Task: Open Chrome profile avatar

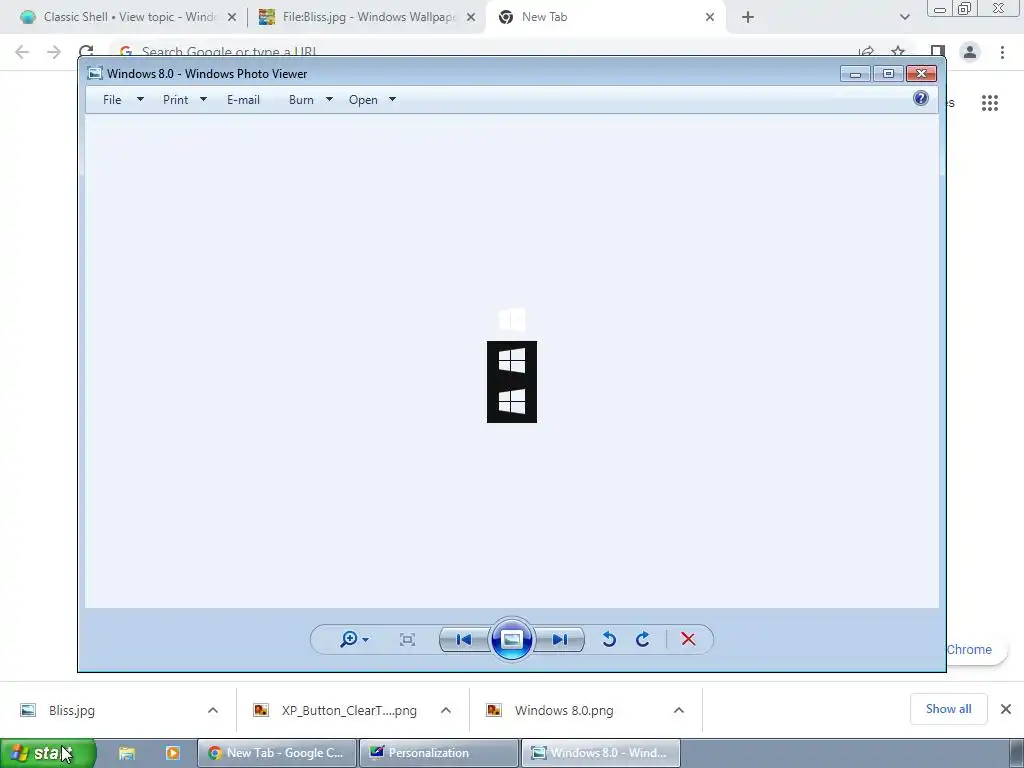Action: click(970, 52)
